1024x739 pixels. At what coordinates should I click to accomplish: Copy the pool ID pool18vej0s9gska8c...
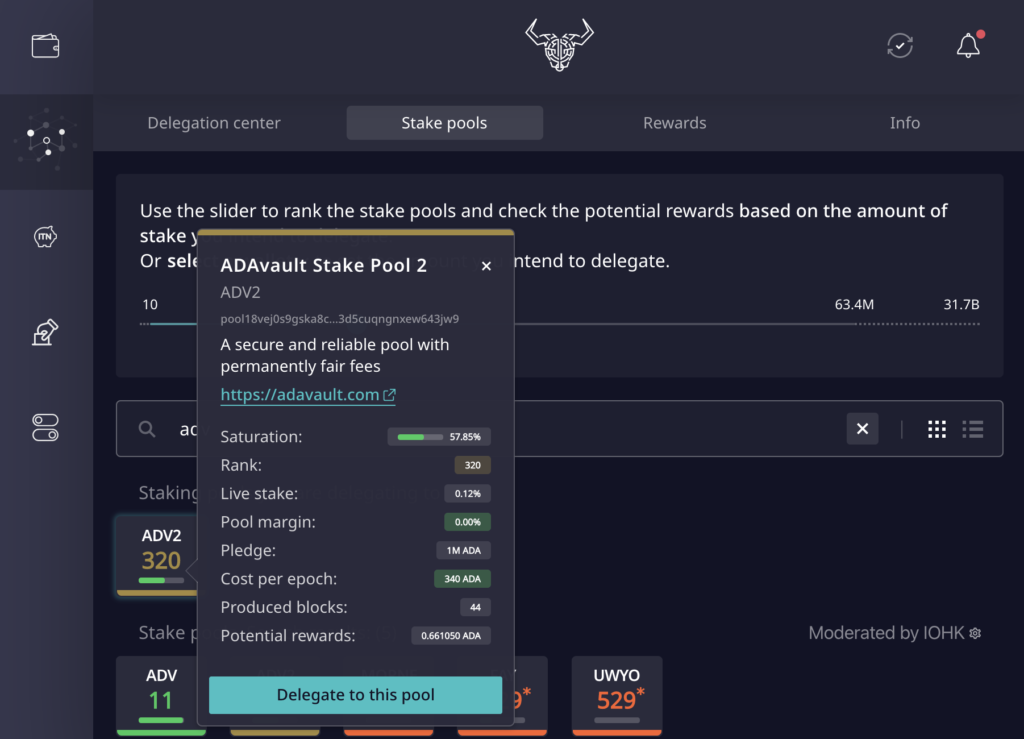340,319
